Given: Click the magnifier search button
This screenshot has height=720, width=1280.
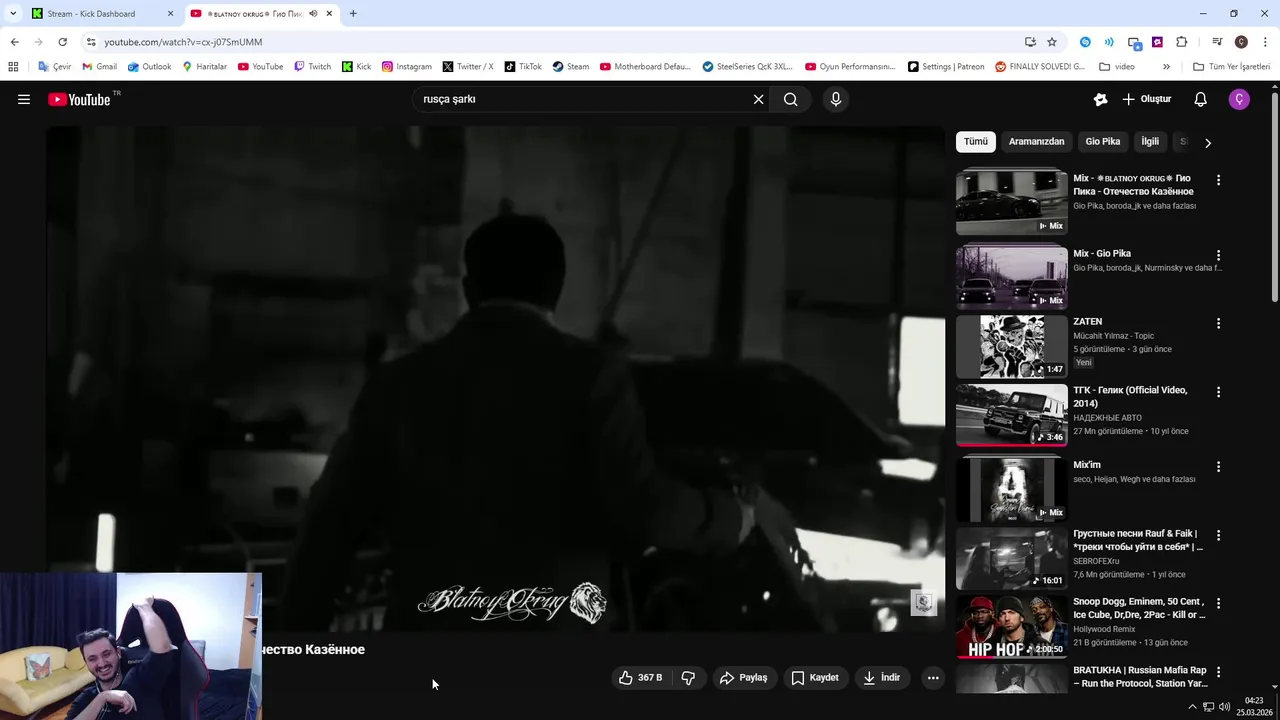Looking at the screenshot, I should tap(791, 99).
